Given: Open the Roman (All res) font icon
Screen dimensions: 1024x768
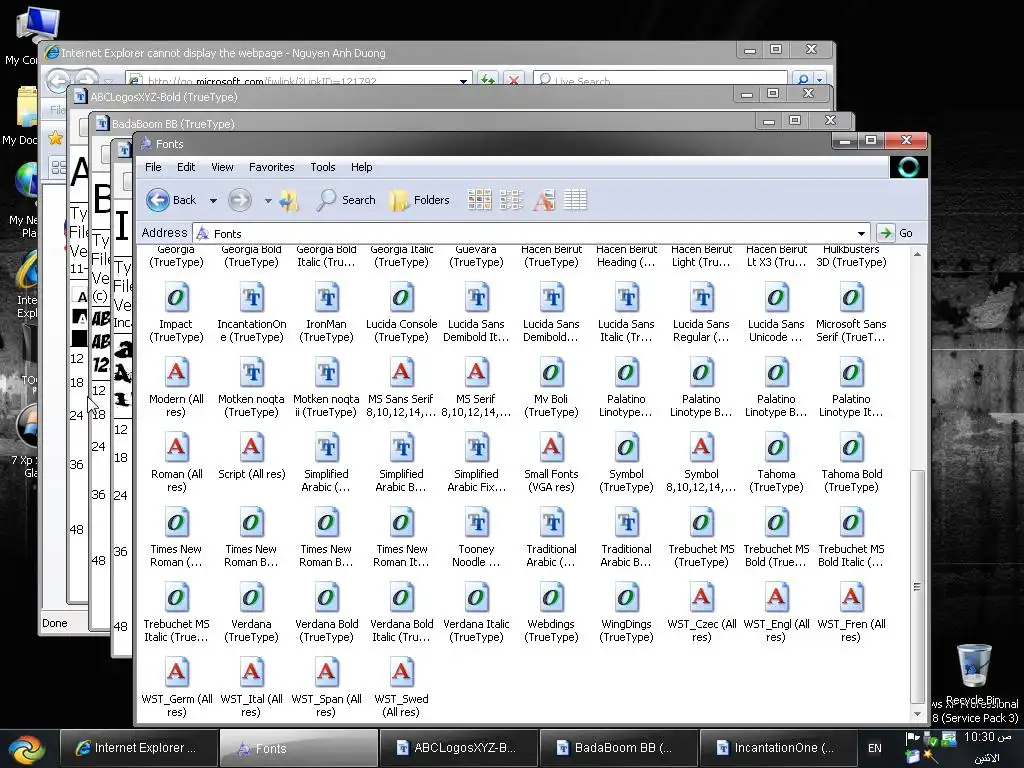Looking at the screenshot, I should click(176, 449).
